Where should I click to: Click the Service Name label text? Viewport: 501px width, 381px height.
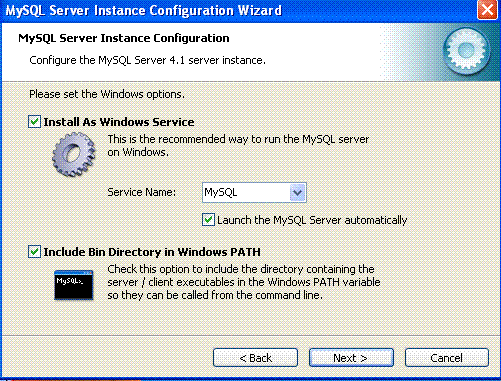pyautogui.click(x=141, y=192)
